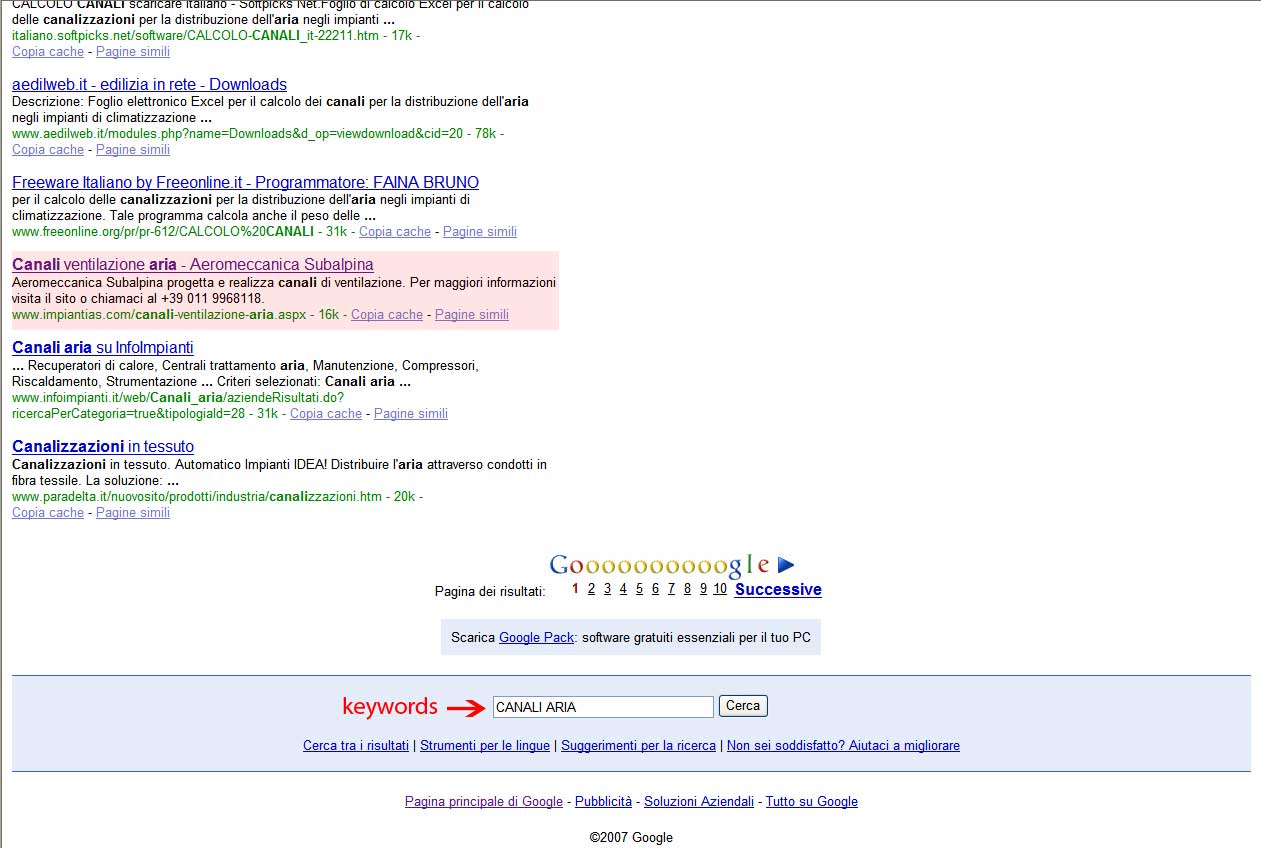1261x848 pixels.
Task: Open the Canali ventilazione aria Aeromeccanica Subalpina result
Action: [x=193, y=265]
